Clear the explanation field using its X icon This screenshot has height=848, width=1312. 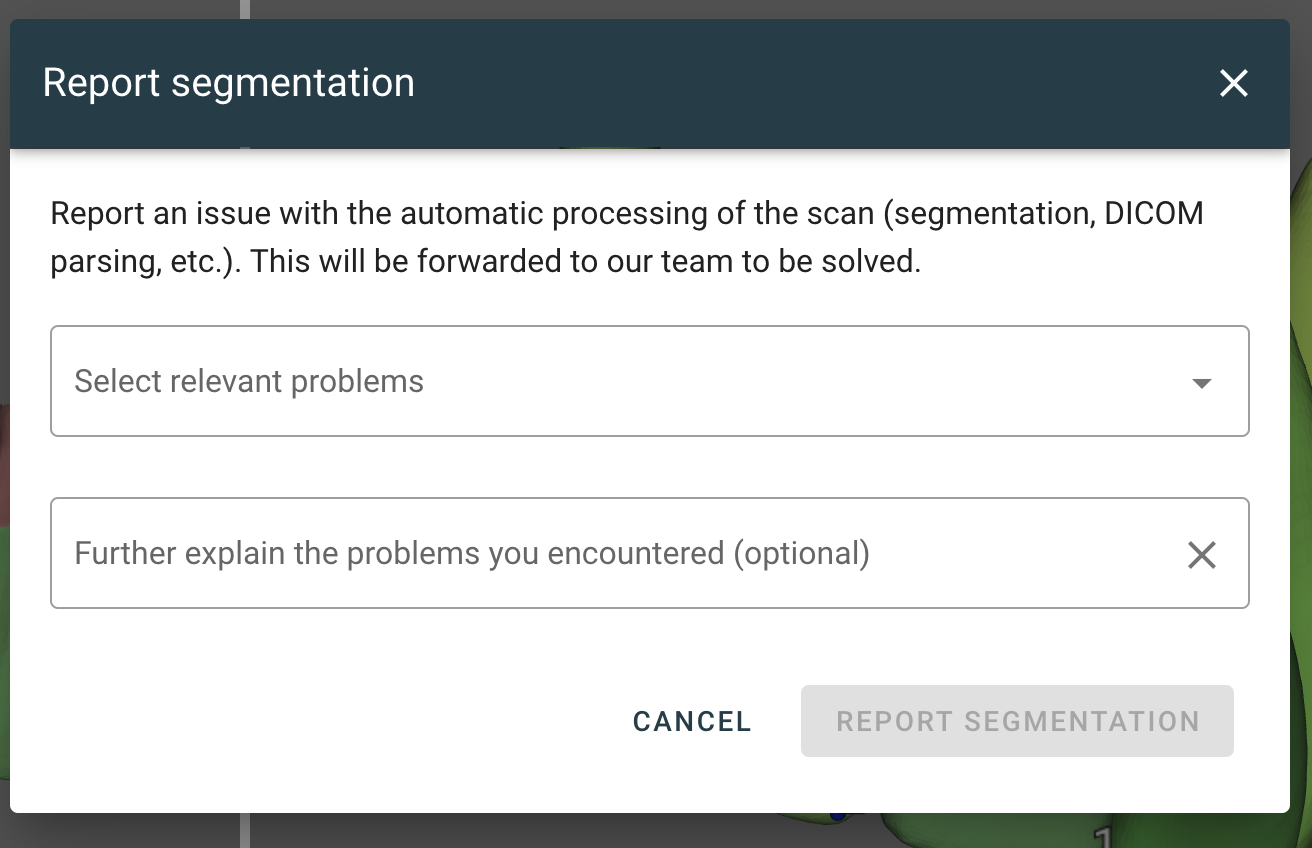pos(1201,555)
